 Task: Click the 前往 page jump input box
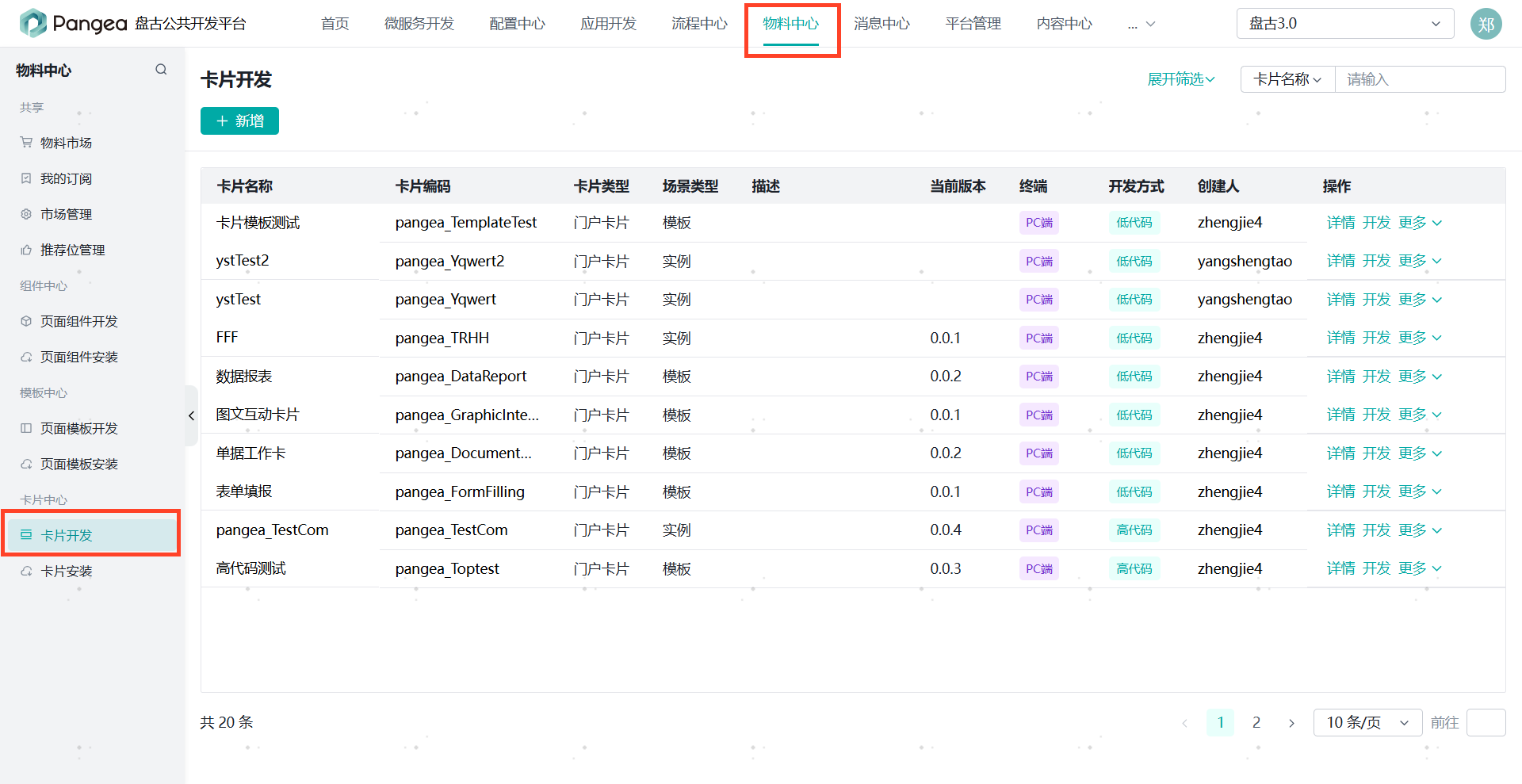(1486, 723)
